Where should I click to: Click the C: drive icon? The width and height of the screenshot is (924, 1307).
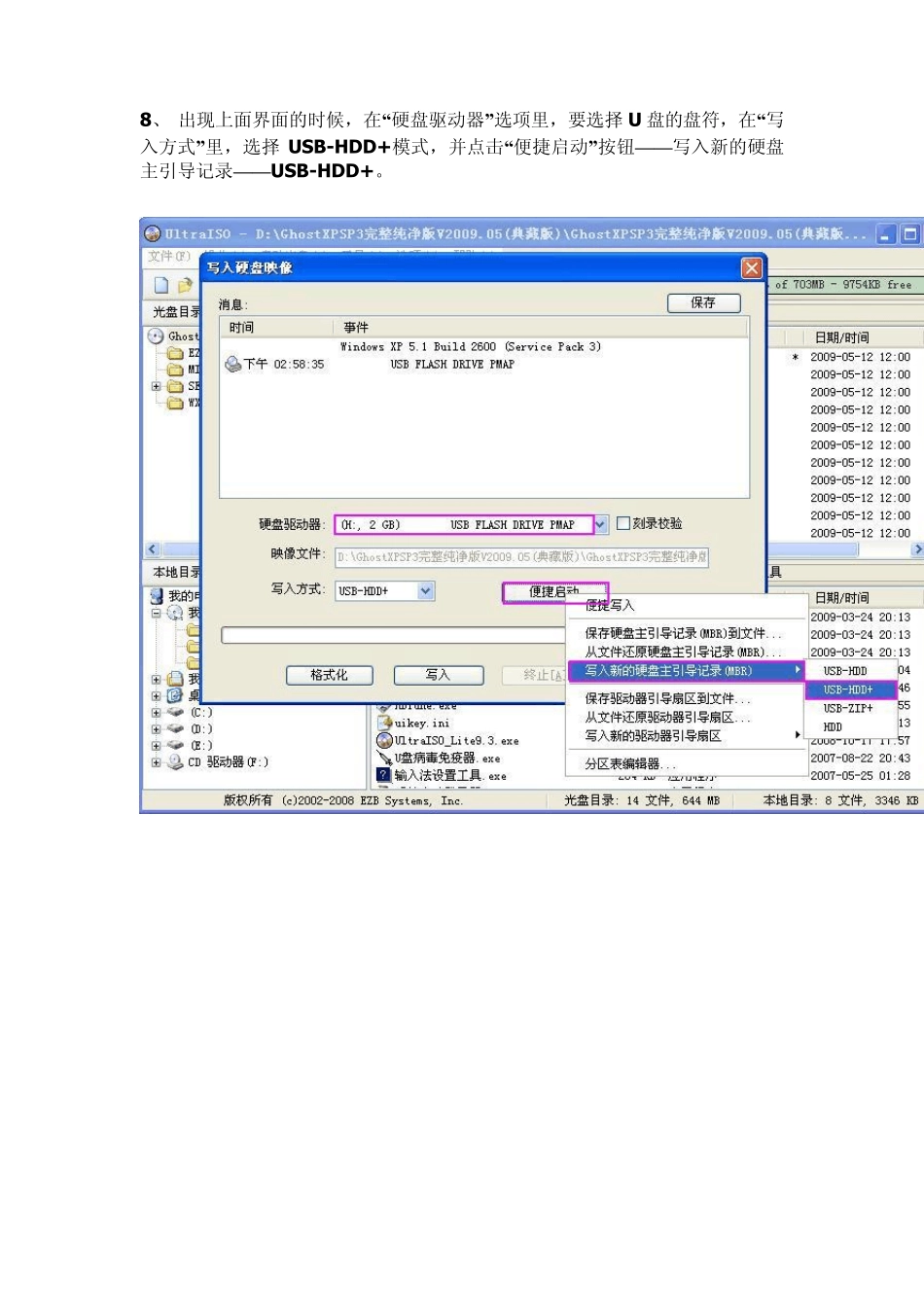pyautogui.click(x=175, y=712)
